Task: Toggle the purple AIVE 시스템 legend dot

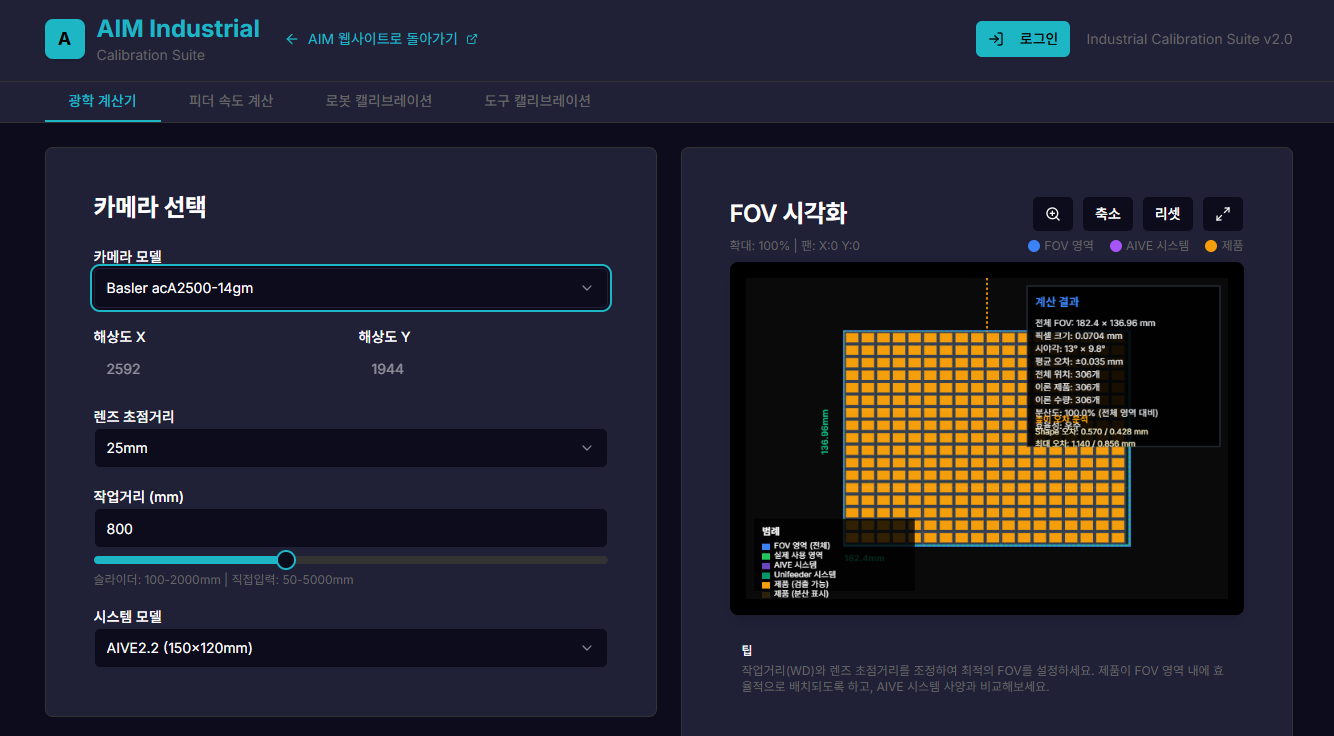Action: coord(1116,245)
